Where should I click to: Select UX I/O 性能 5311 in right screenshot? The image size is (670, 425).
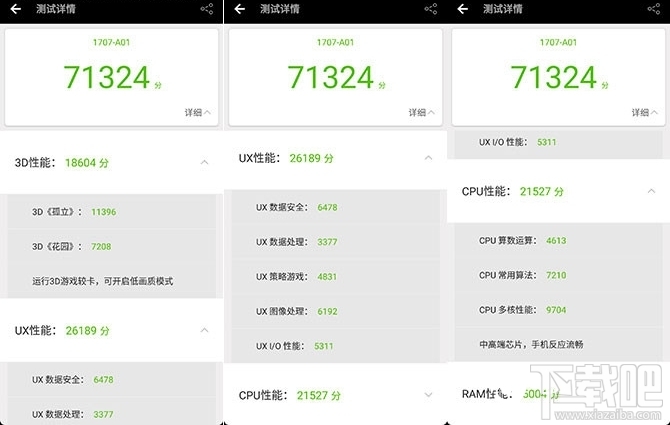point(558,142)
